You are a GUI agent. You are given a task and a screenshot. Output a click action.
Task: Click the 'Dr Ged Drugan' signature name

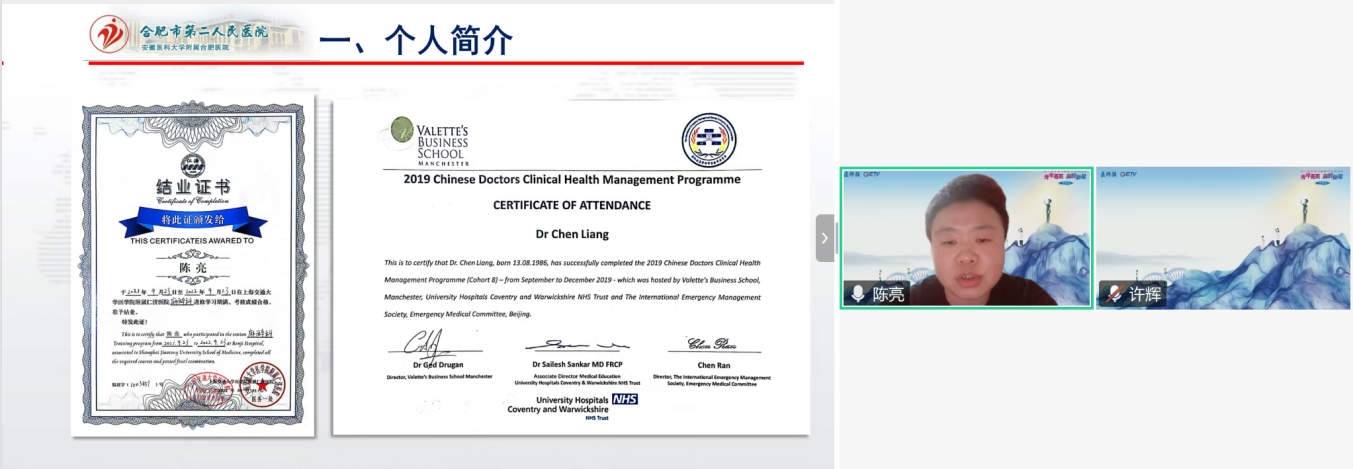pos(436,366)
